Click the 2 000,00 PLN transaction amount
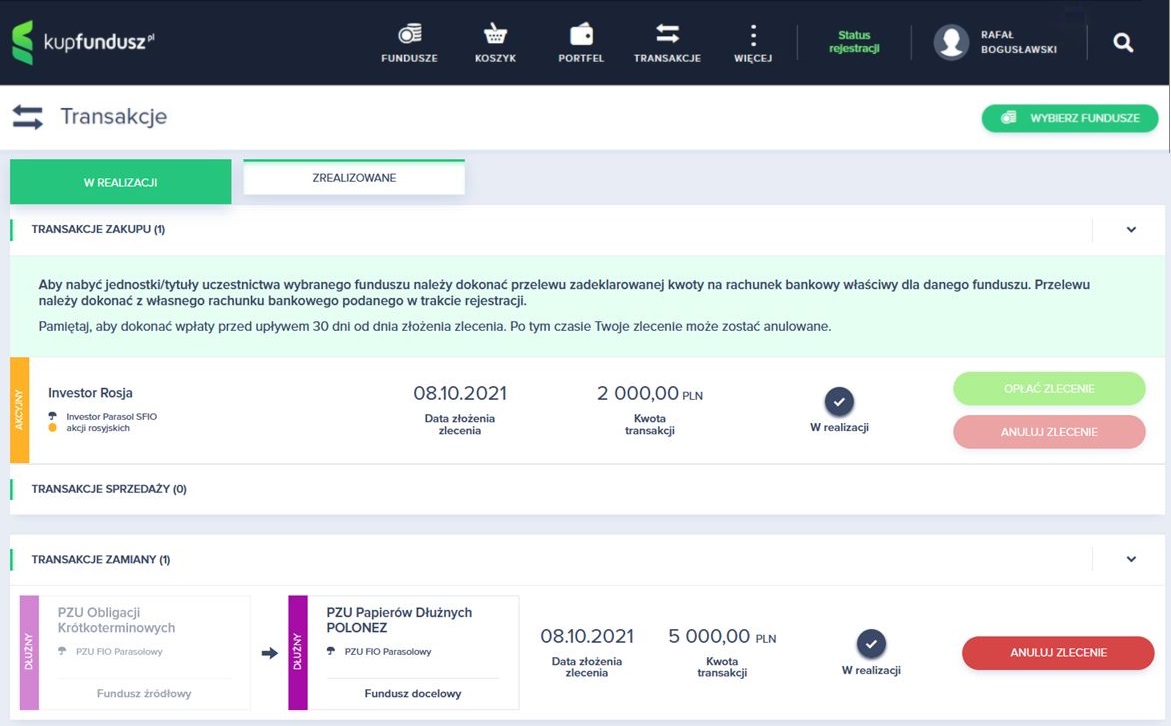This screenshot has width=1171, height=726. 650,394
